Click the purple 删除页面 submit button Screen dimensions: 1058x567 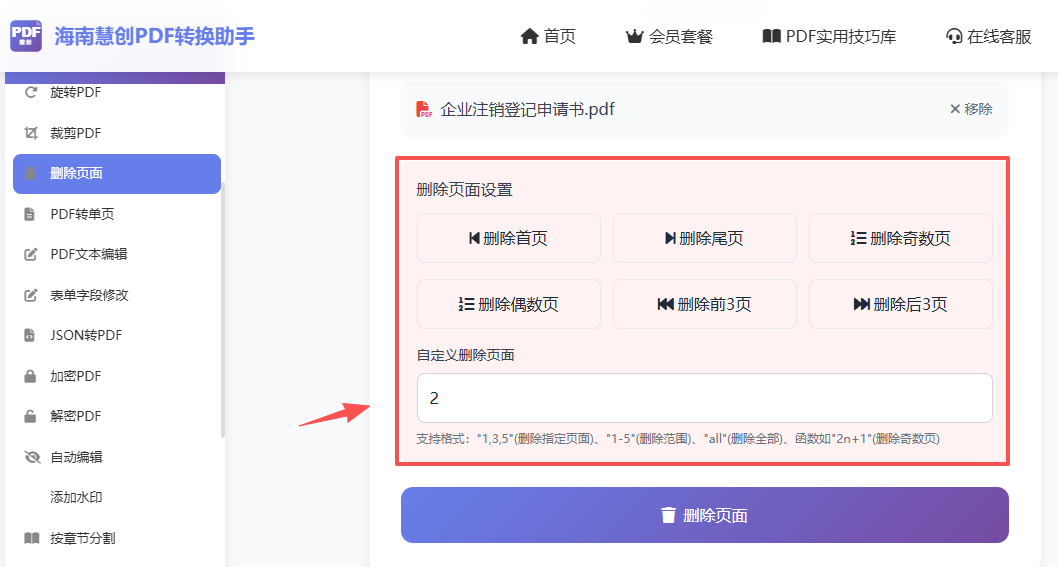click(704, 515)
